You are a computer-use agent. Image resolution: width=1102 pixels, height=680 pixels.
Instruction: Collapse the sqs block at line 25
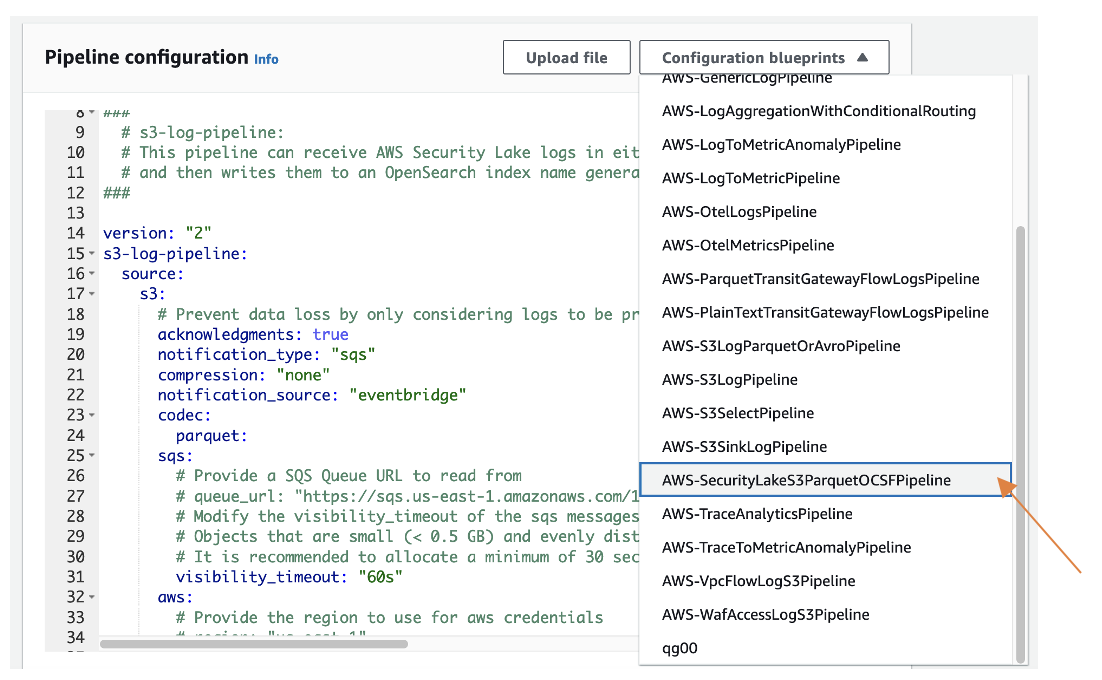point(90,455)
